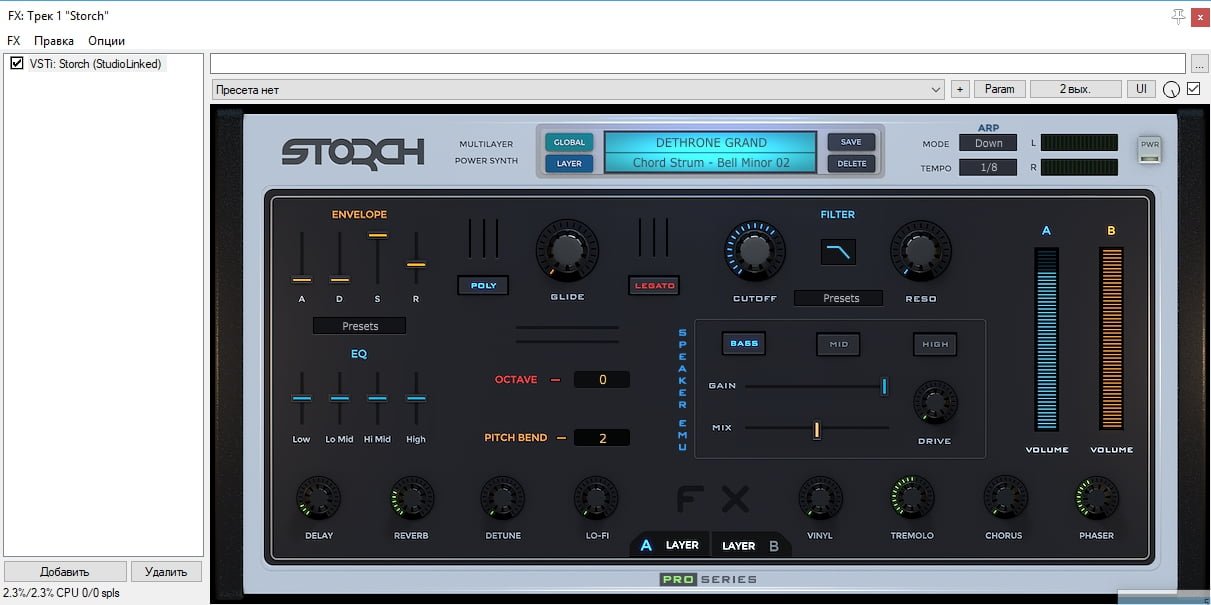Open the Filter Presets dropdown
The image size is (1211, 605).
pyautogui.click(x=839, y=298)
